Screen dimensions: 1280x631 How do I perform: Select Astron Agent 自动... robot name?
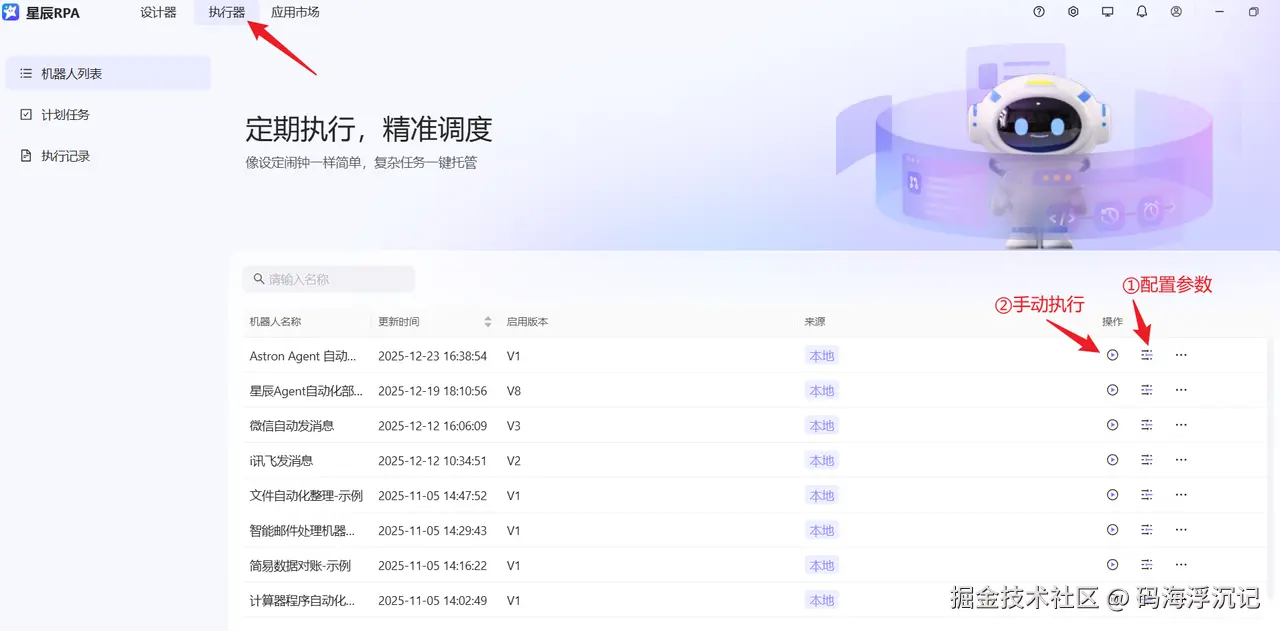pyautogui.click(x=302, y=356)
